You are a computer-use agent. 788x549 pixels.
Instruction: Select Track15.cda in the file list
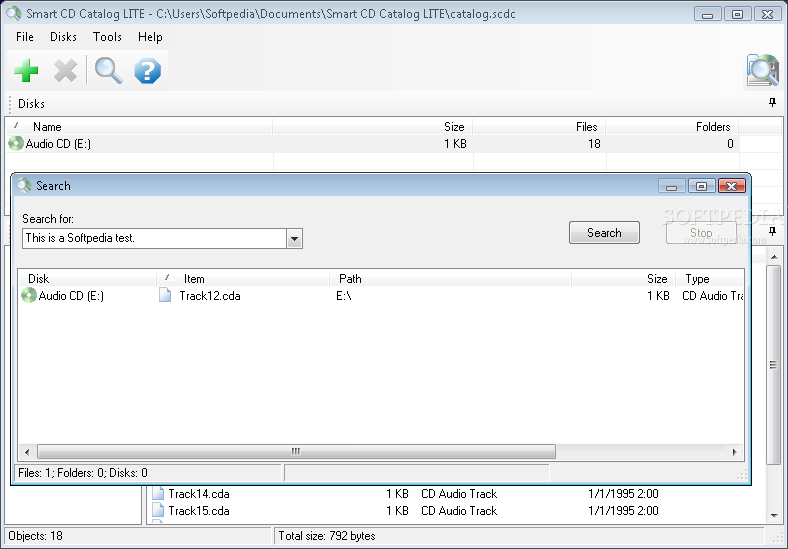pyautogui.click(x=199, y=511)
